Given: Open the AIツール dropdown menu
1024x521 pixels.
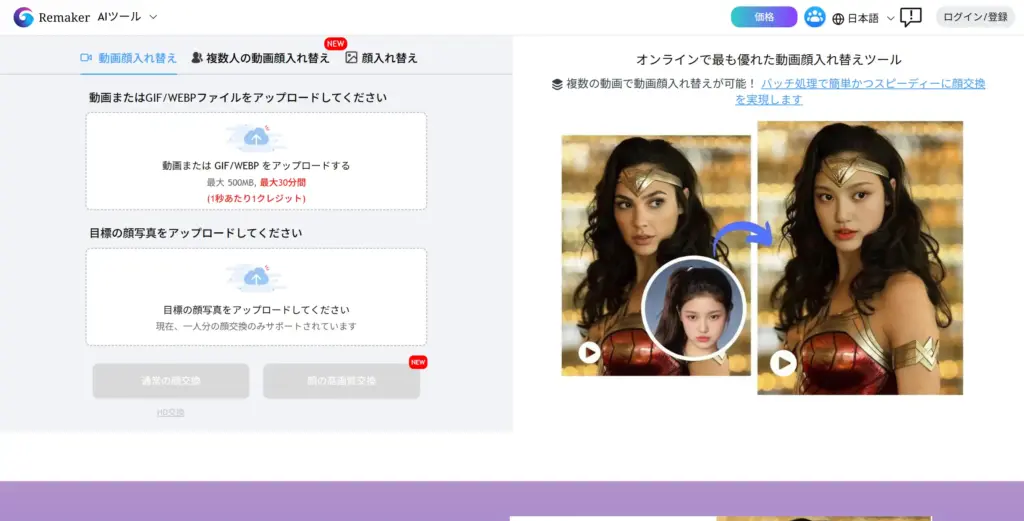Looking at the screenshot, I should [127, 17].
